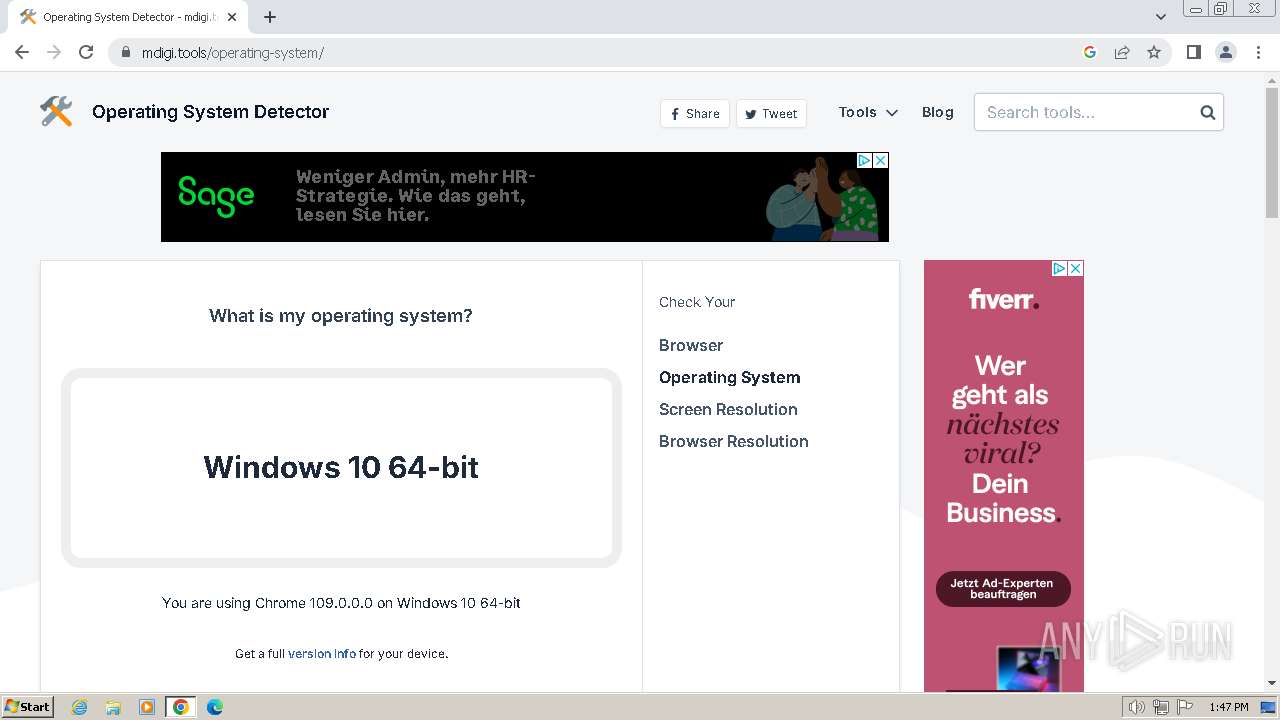Click the AdChoices icon on the Sage banner

(865, 160)
